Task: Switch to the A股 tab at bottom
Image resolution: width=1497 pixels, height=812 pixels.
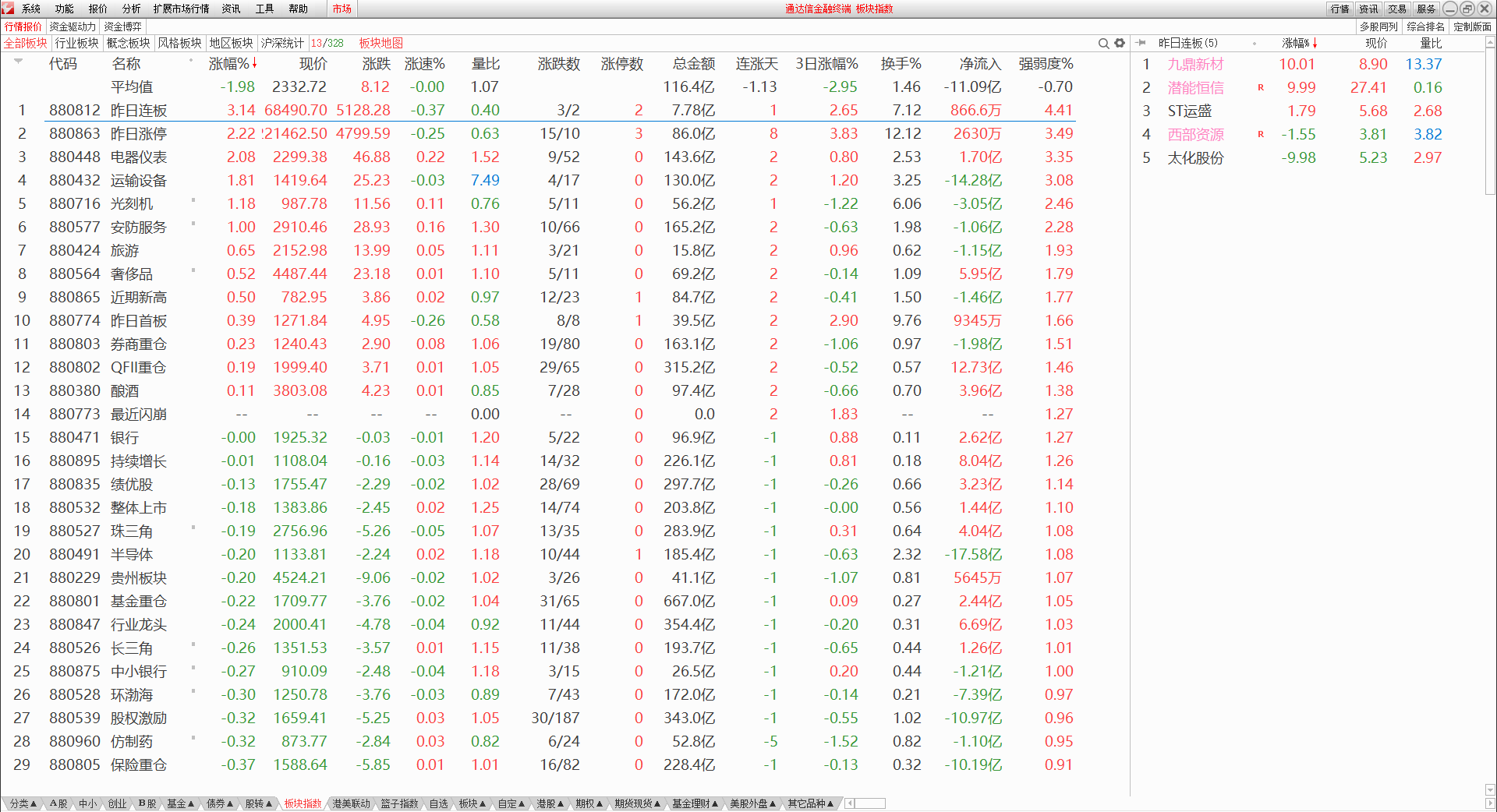Action: (x=59, y=803)
